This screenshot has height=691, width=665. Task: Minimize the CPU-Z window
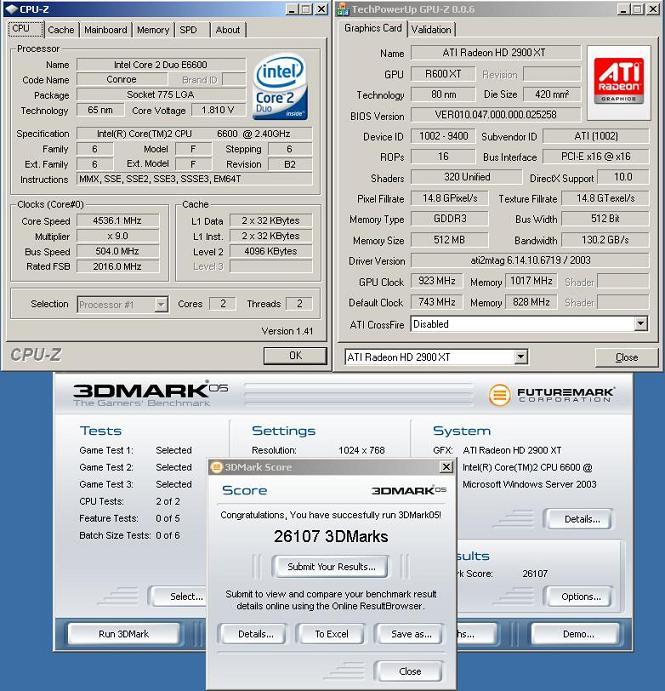tap(291, 9)
